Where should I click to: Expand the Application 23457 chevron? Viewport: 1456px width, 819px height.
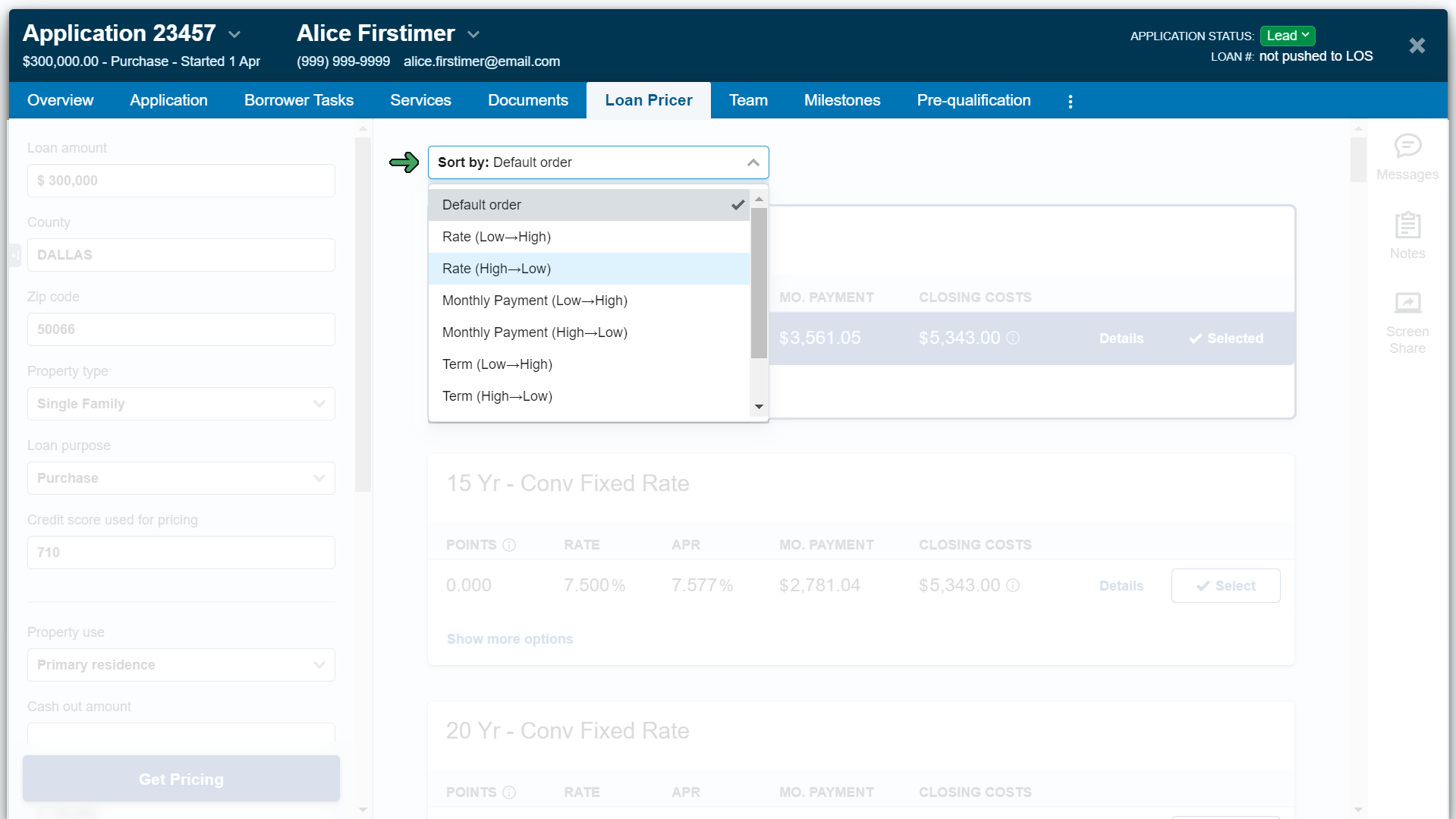click(x=234, y=35)
